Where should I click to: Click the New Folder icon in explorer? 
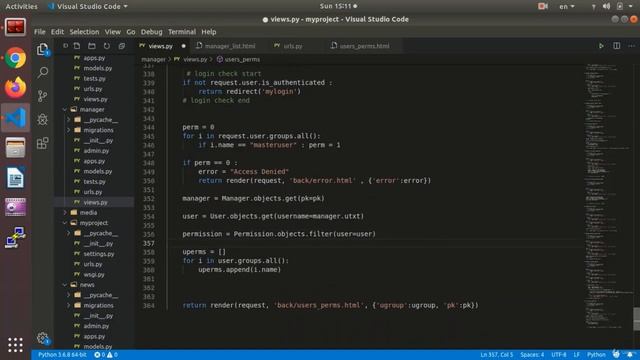[91, 46]
